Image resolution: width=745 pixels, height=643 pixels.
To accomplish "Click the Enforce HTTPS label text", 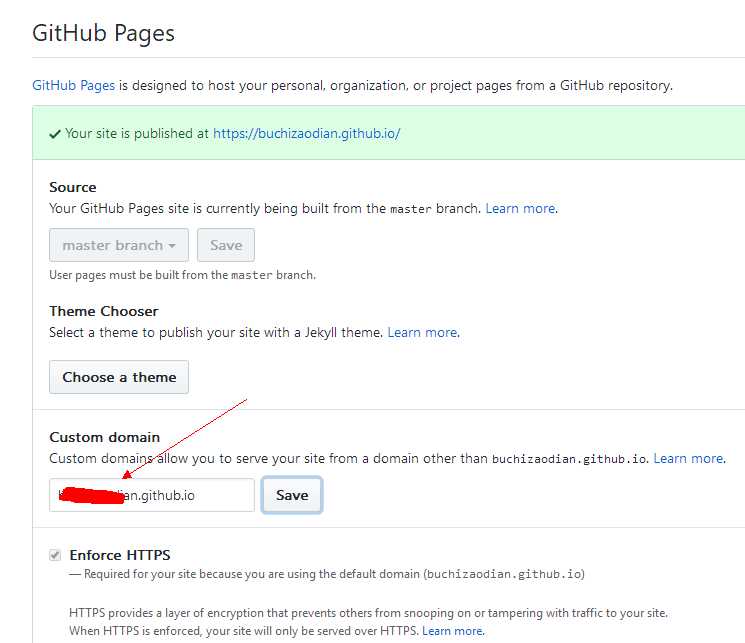I will pyautogui.click(x=120, y=555).
